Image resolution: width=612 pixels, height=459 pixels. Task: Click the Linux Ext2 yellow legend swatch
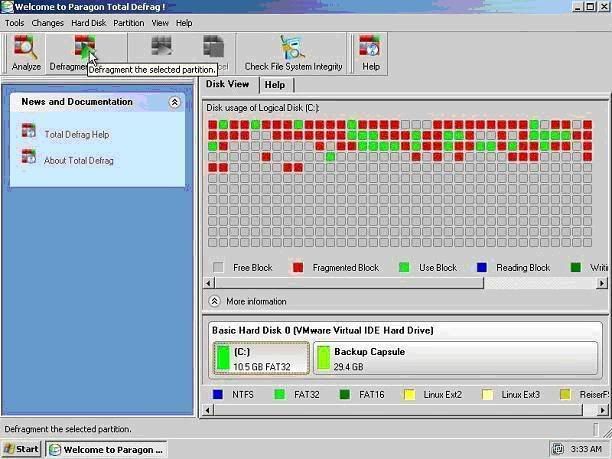(409, 394)
